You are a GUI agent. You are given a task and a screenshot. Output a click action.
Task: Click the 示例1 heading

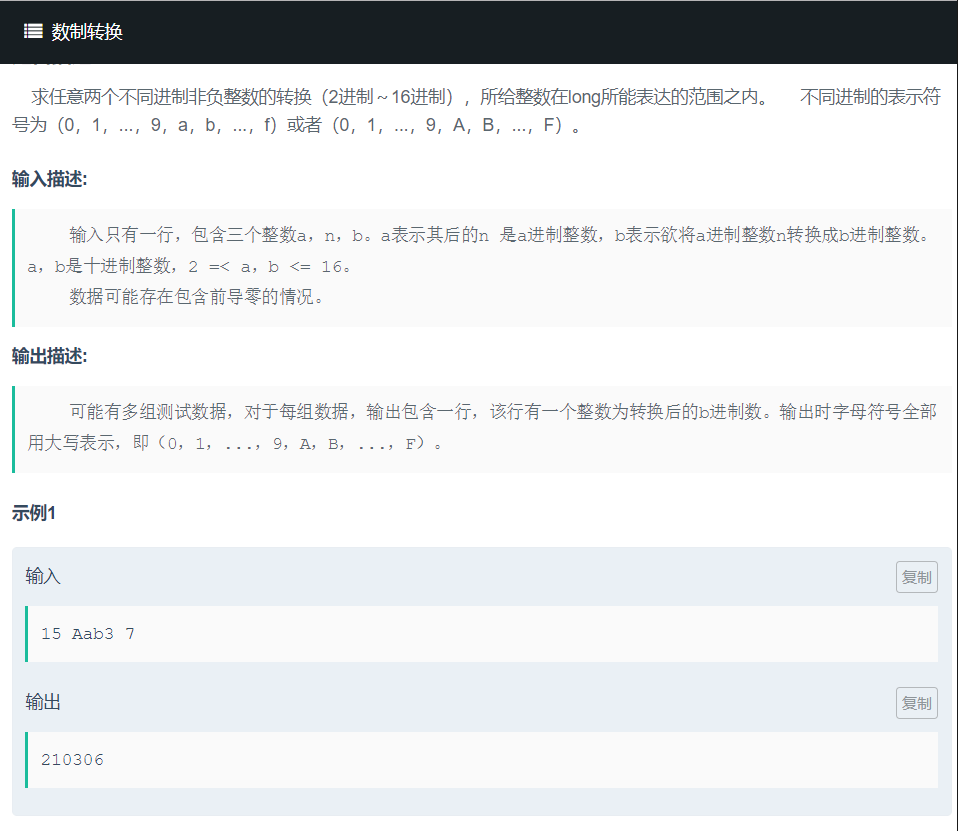tap(34, 513)
